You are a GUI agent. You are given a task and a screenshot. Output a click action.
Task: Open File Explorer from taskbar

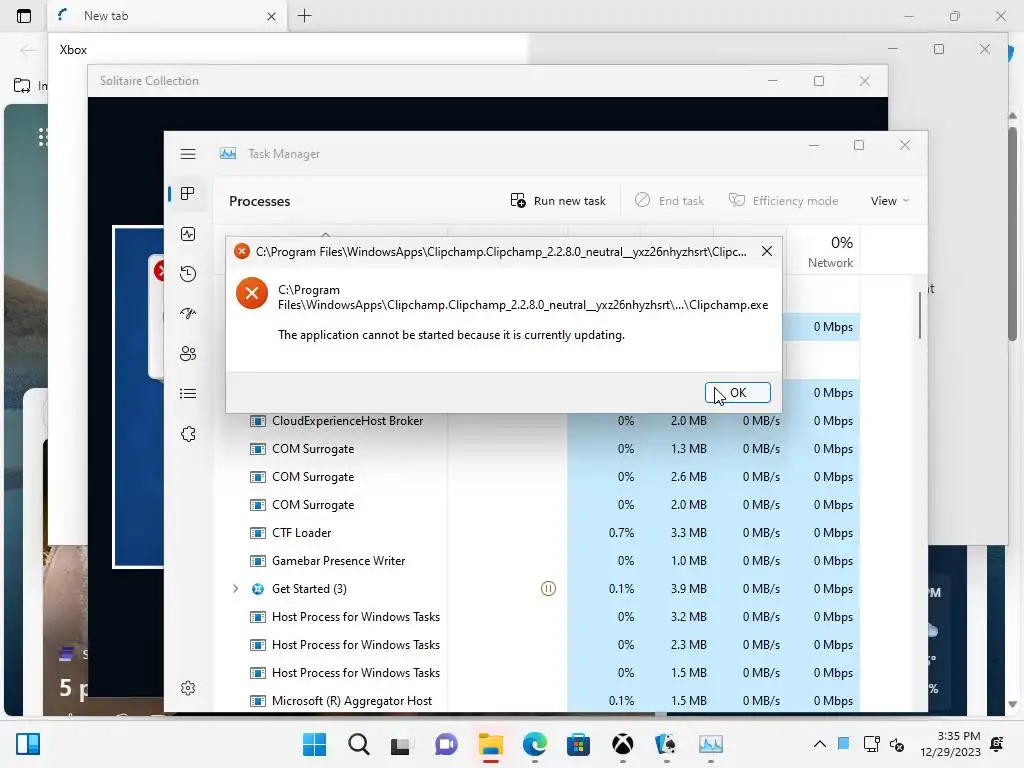[490, 744]
